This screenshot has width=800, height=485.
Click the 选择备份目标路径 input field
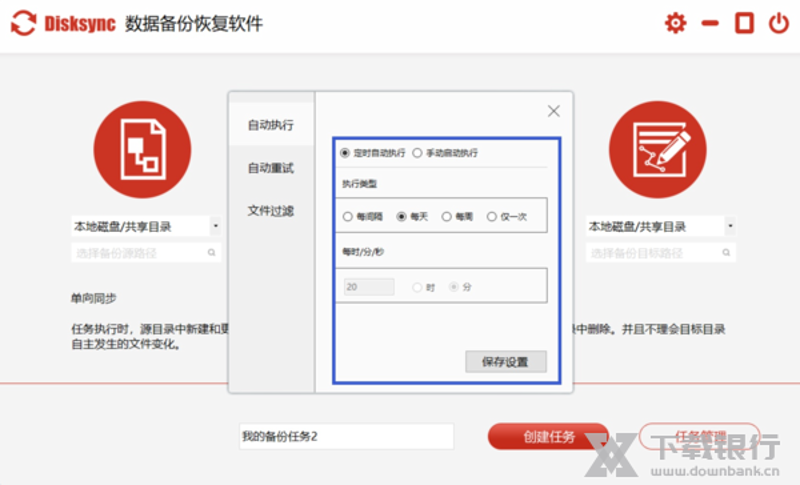[x=661, y=253]
